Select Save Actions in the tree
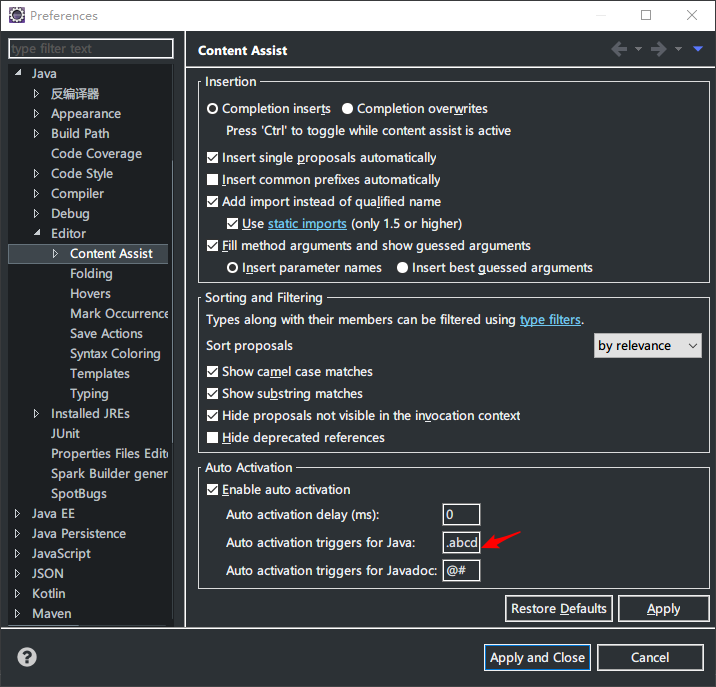This screenshot has height=687, width=716. click(106, 334)
